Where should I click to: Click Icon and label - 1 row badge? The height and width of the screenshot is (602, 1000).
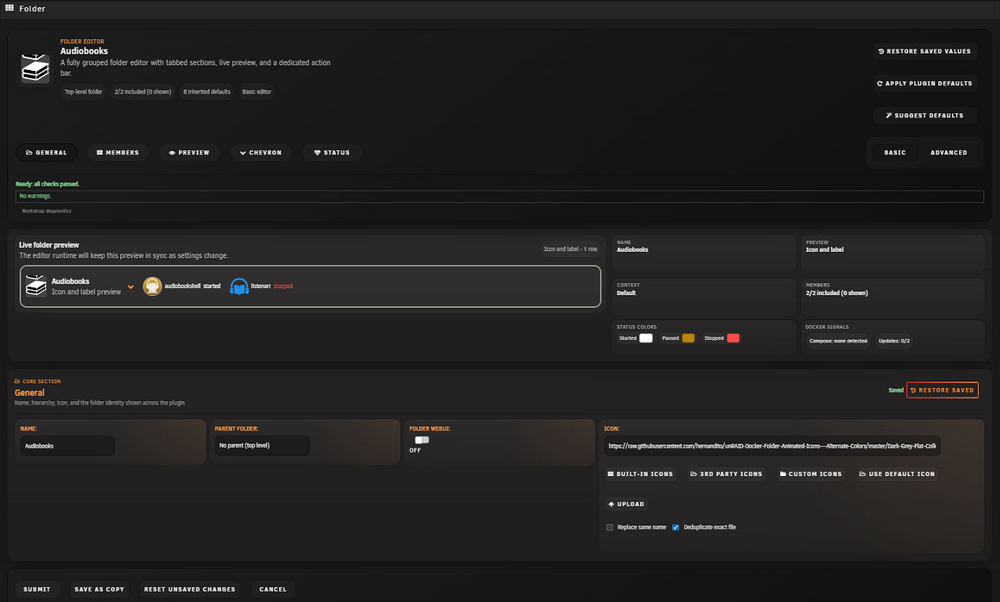(x=571, y=249)
